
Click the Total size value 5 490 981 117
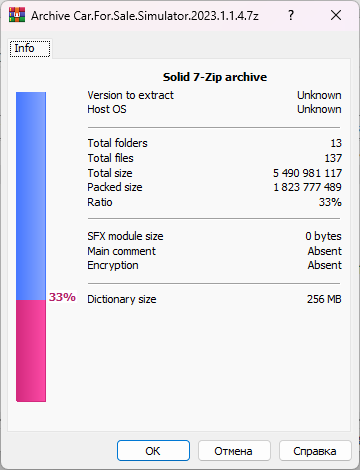pyautogui.click(x=307, y=173)
